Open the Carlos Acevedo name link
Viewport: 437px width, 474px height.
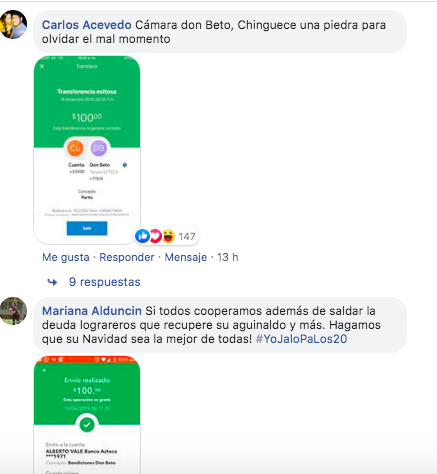pos(87,25)
